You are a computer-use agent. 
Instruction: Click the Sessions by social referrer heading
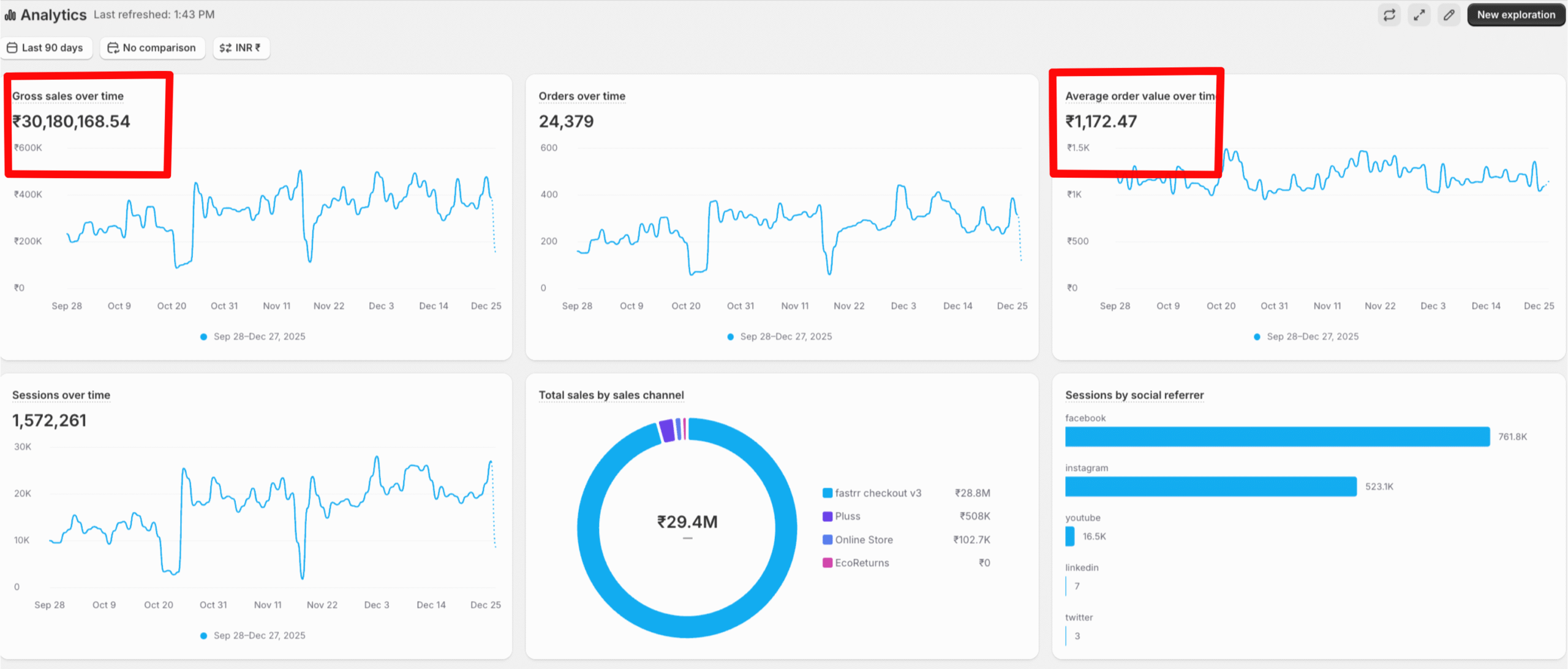click(1134, 395)
